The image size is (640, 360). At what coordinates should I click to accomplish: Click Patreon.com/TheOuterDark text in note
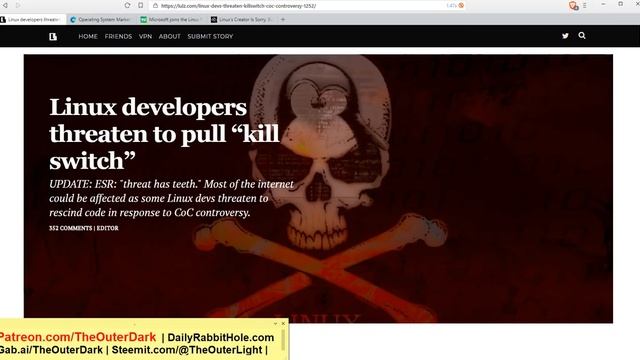click(x=78, y=337)
